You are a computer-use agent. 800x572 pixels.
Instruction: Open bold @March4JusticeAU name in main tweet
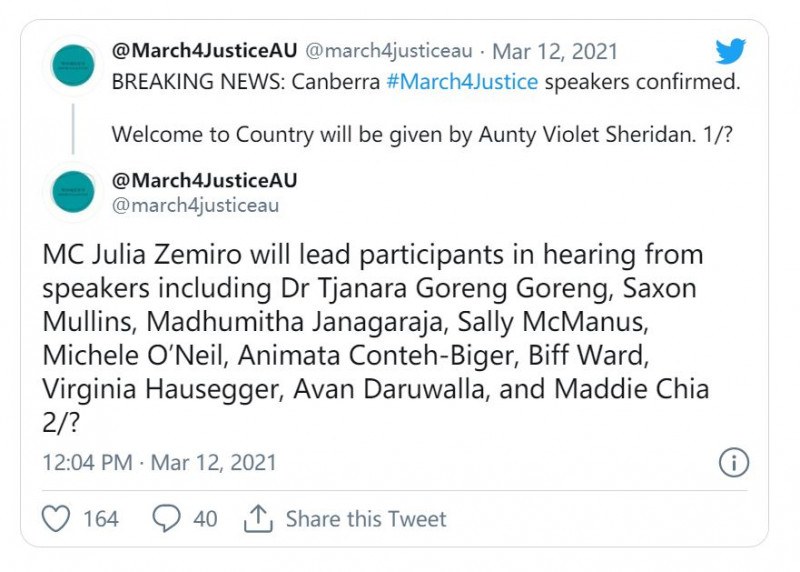click(x=204, y=180)
